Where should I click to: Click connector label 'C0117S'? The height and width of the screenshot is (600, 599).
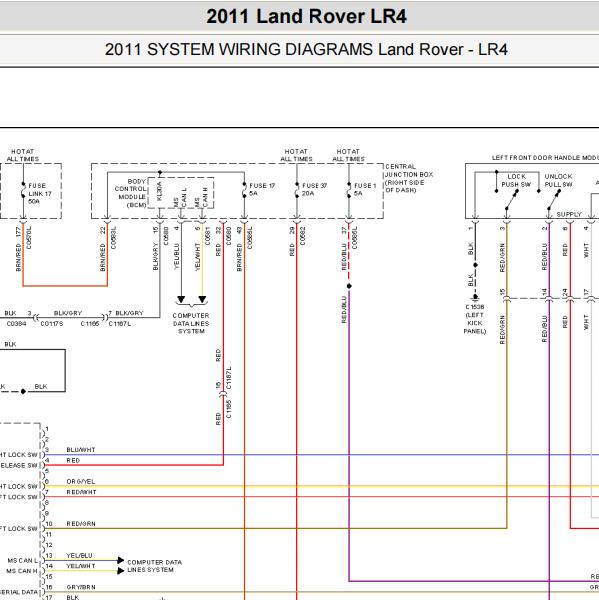tap(52, 324)
